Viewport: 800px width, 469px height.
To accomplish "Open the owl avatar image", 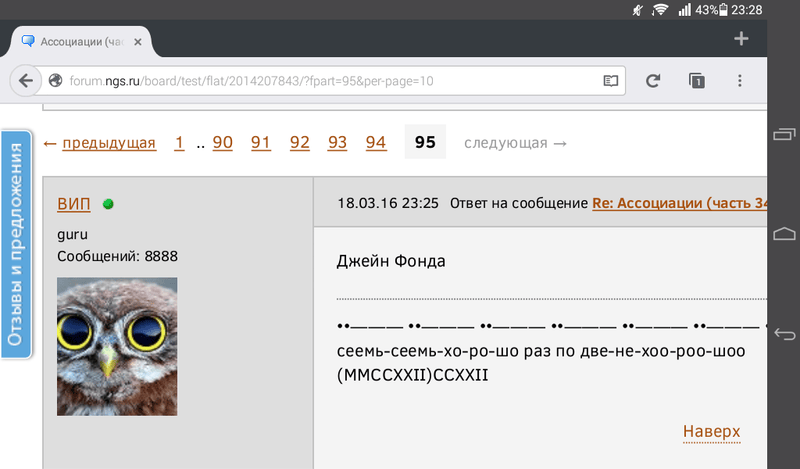I will point(117,347).
